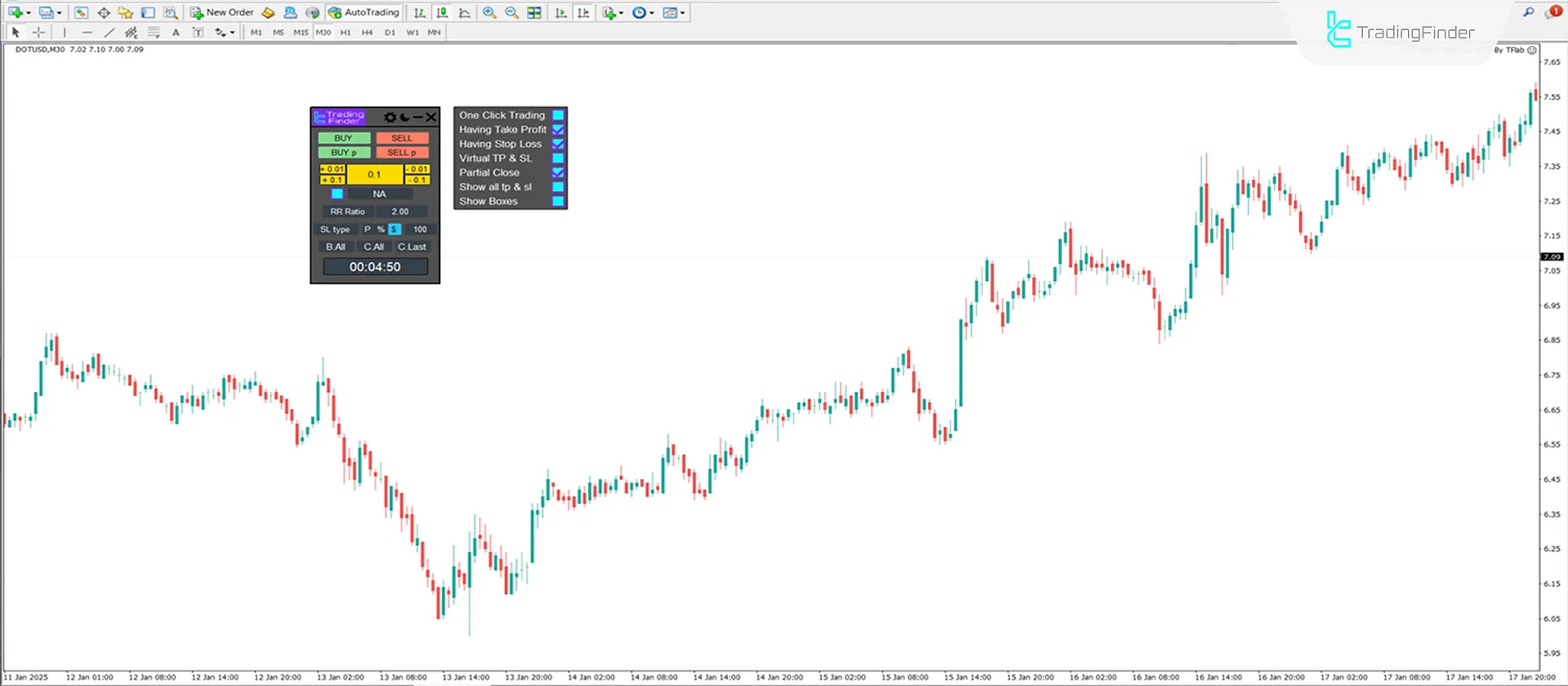Switch chart to candlestick display
The image size is (1568, 686).
(442, 12)
